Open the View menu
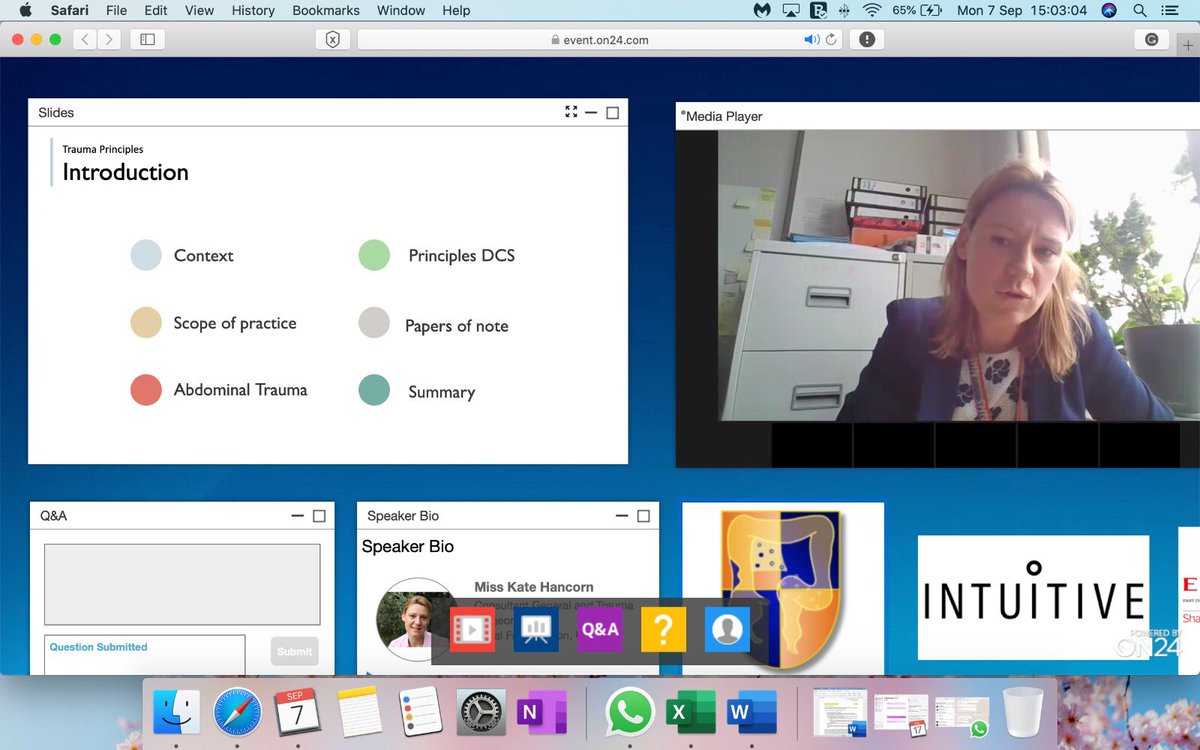 [x=200, y=10]
